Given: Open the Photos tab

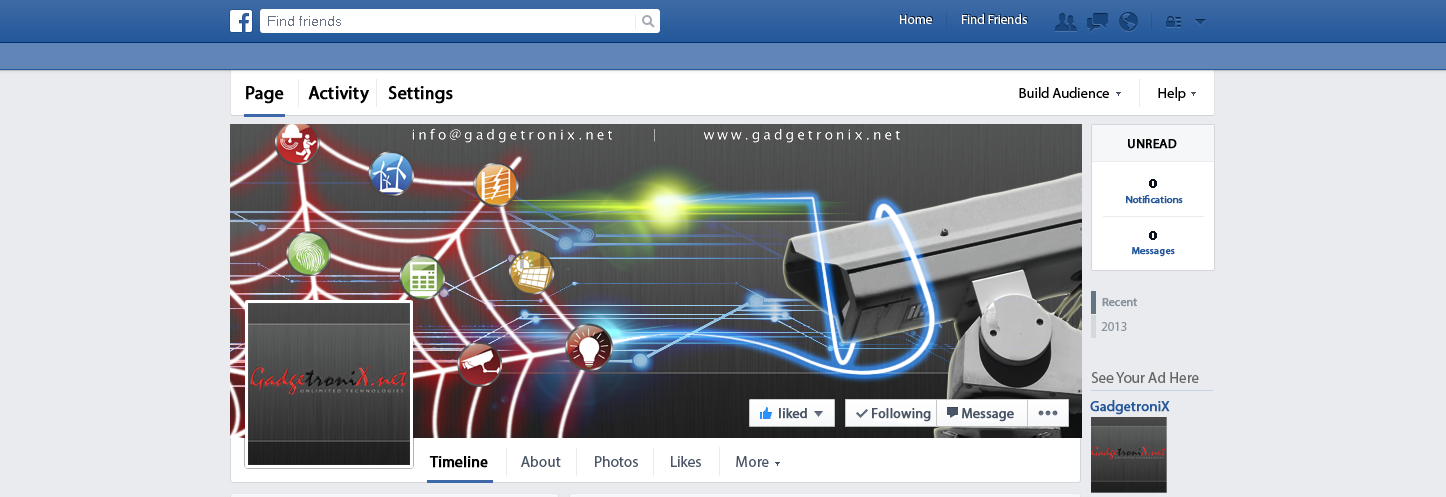Looking at the screenshot, I should [x=616, y=462].
